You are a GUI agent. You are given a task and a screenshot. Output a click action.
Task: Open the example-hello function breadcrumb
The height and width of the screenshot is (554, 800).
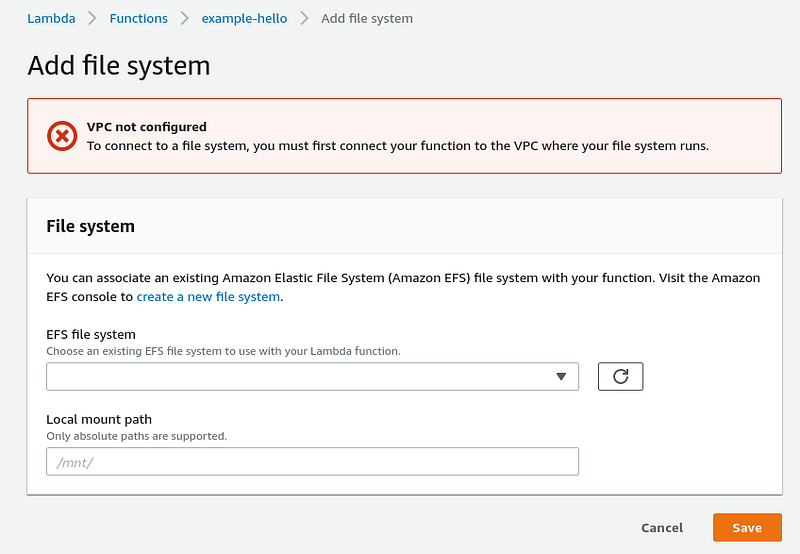click(244, 18)
